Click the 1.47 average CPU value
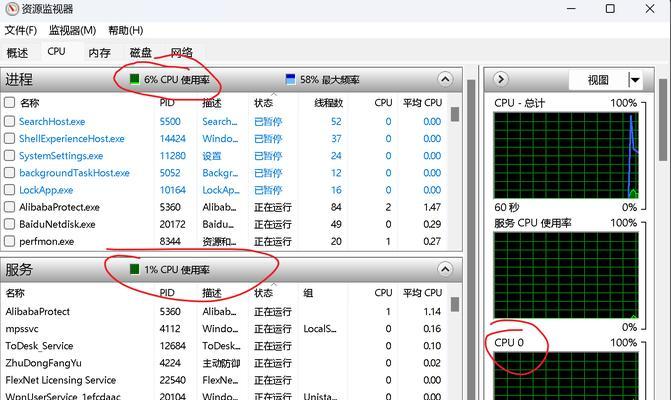 point(432,207)
